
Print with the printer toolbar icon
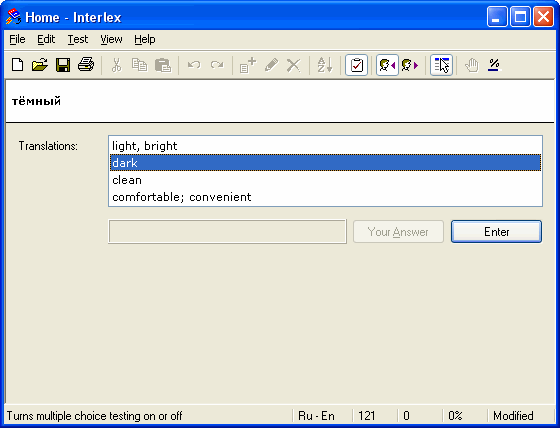click(86, 65)
